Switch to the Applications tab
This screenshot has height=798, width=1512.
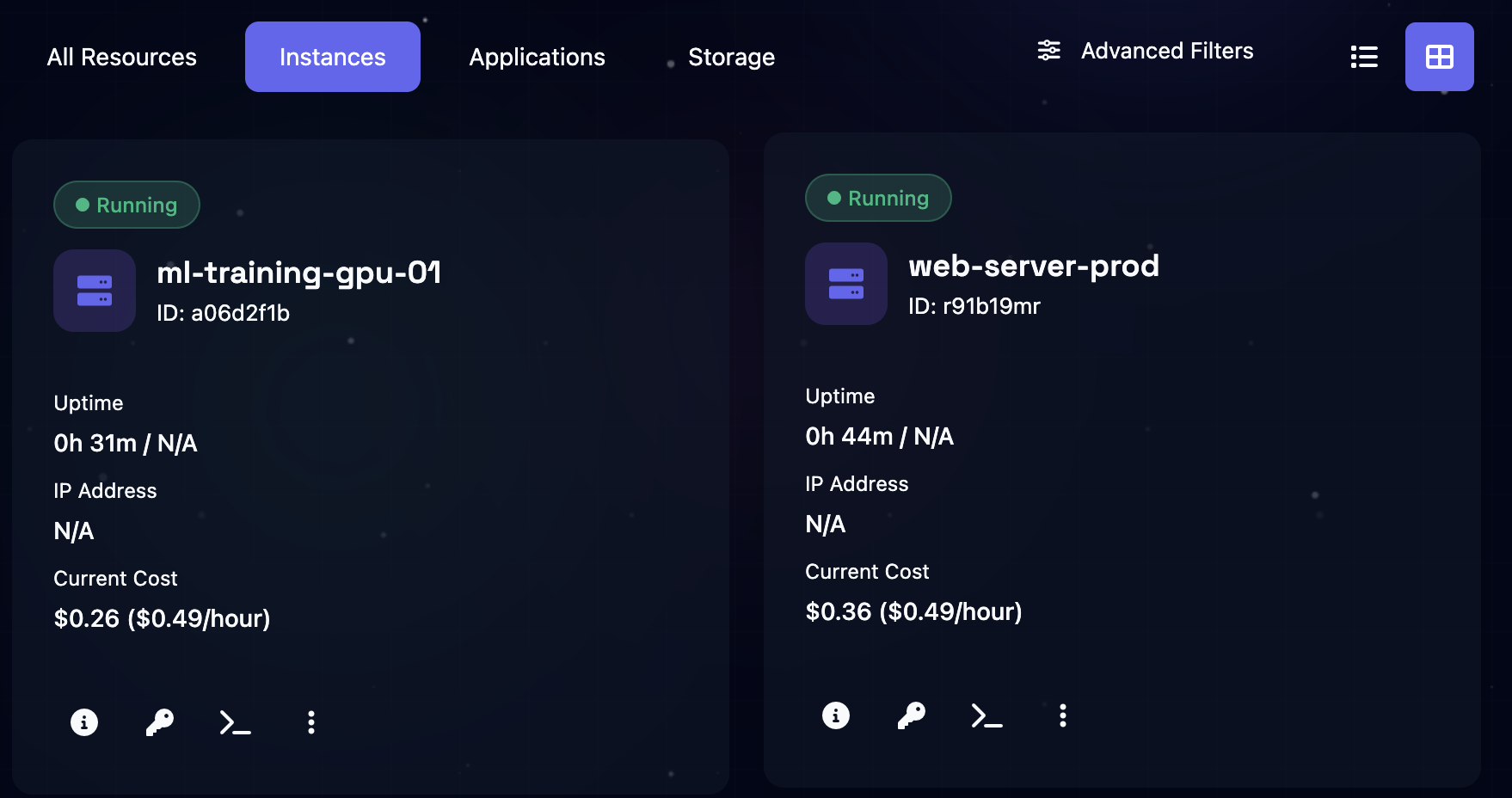[537, 57]
